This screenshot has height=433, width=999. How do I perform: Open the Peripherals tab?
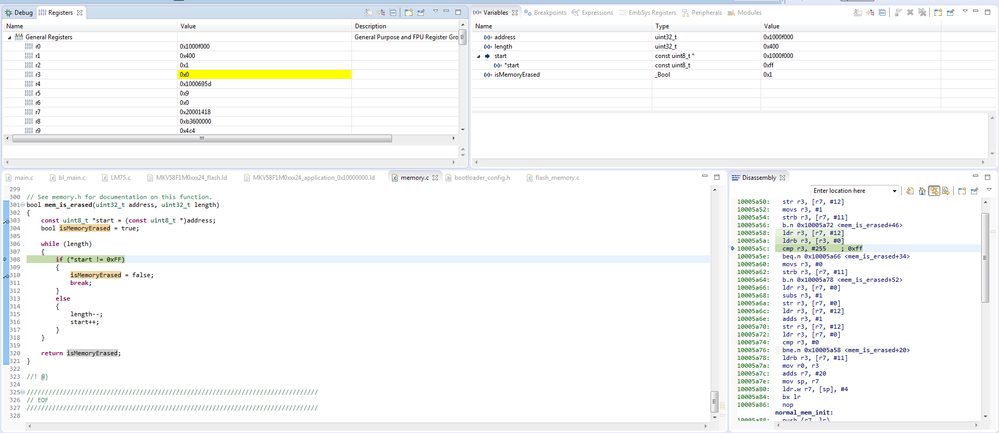point(702,12)
